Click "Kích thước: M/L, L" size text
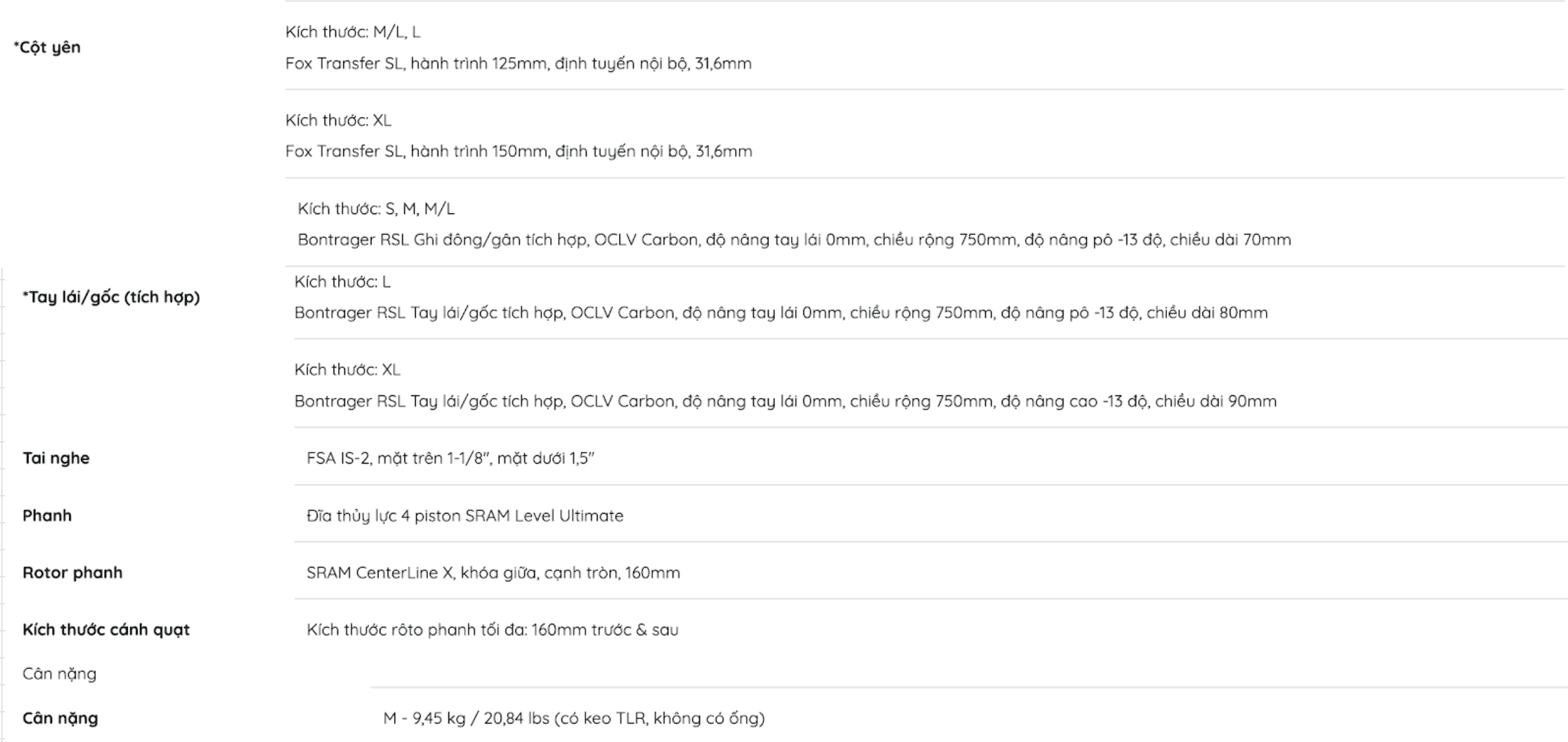The height and width of the screenshot is (742, 1568). [353, 32]
